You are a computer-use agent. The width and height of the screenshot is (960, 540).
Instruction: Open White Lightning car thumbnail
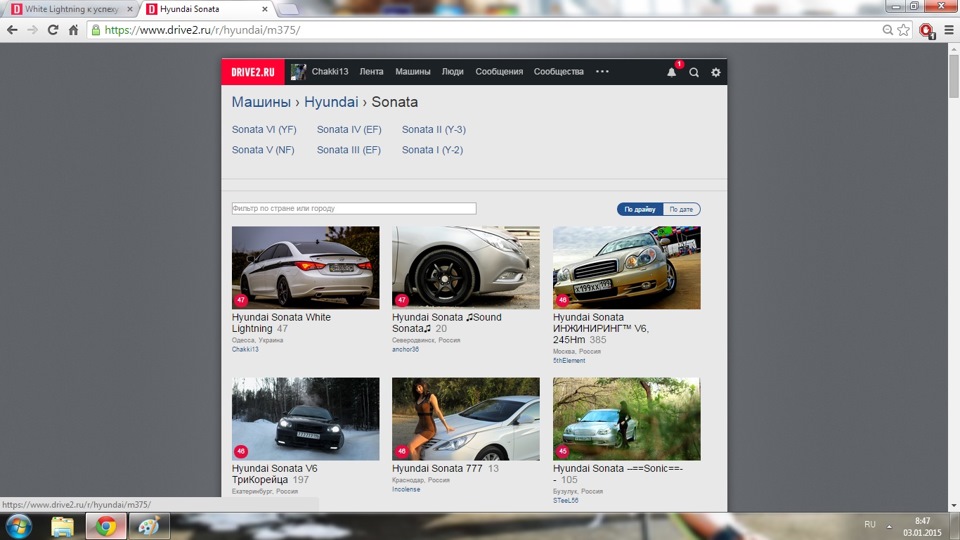pos(306,268)
